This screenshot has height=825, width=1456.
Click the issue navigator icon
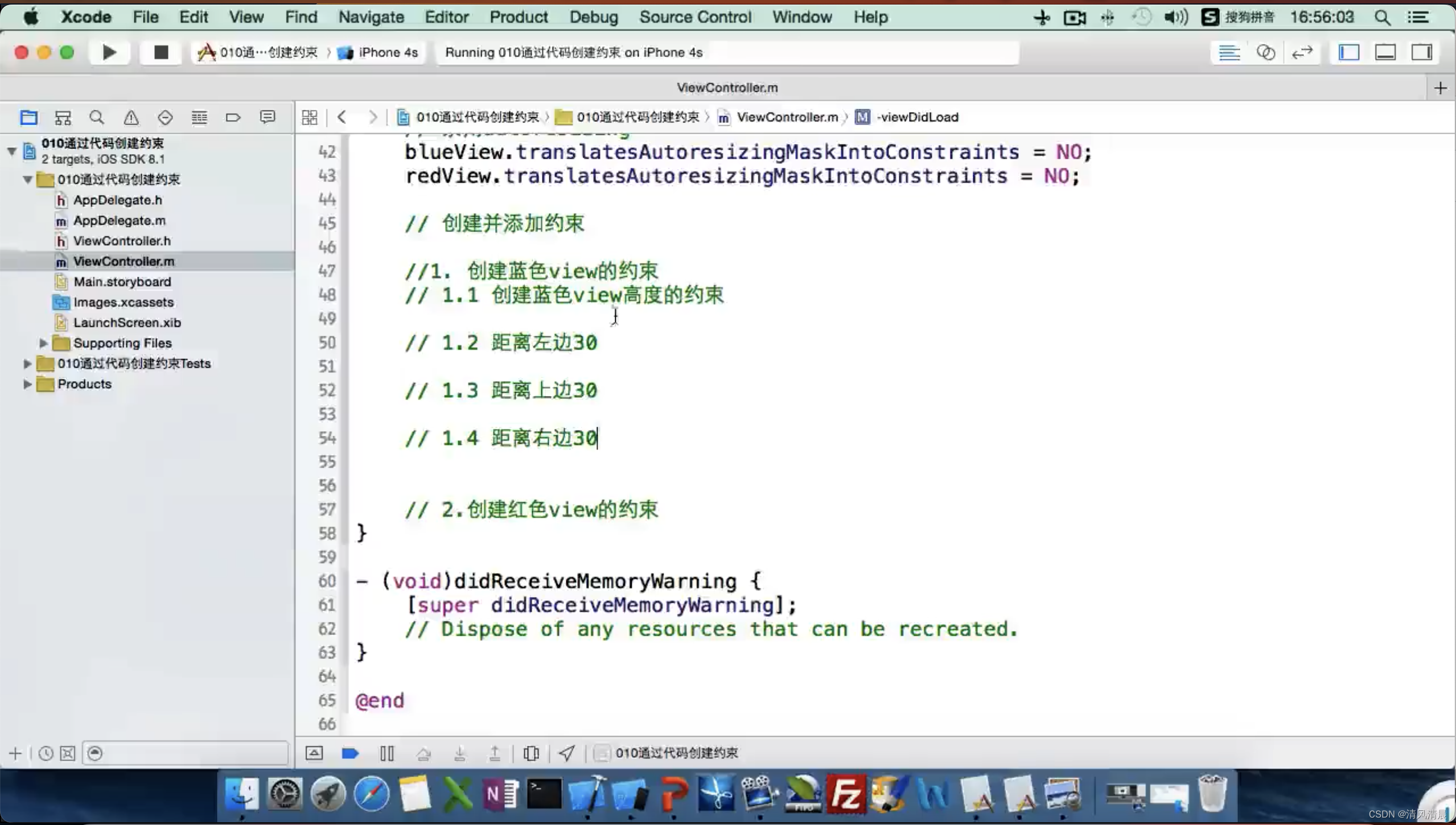(131, 117)
